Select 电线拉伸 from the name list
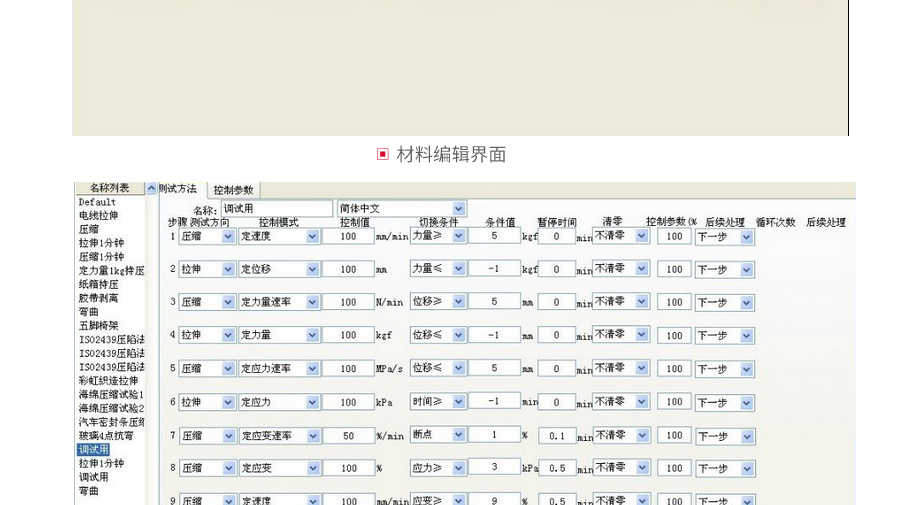This screenshot has height=505, width=920. tap(99, 215)
